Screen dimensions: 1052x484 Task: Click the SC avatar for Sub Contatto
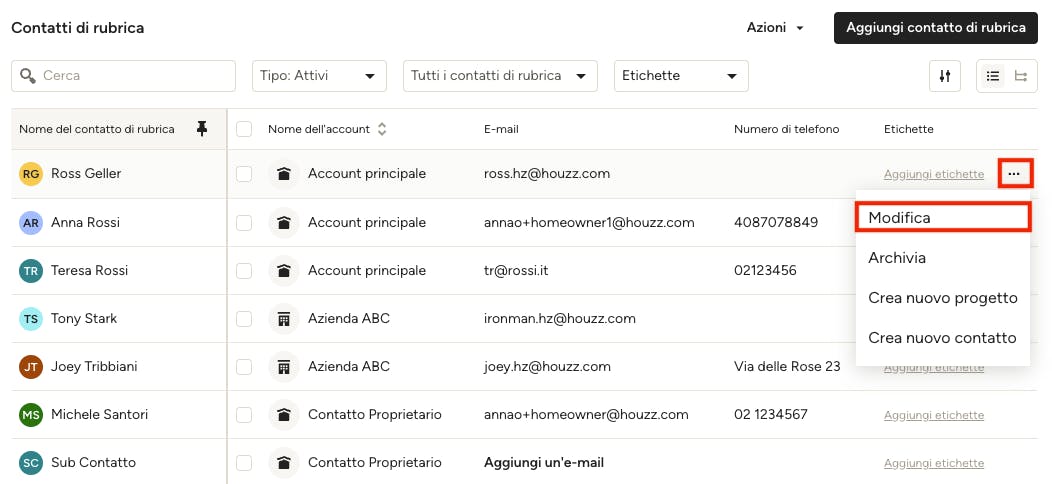point(31,463)
